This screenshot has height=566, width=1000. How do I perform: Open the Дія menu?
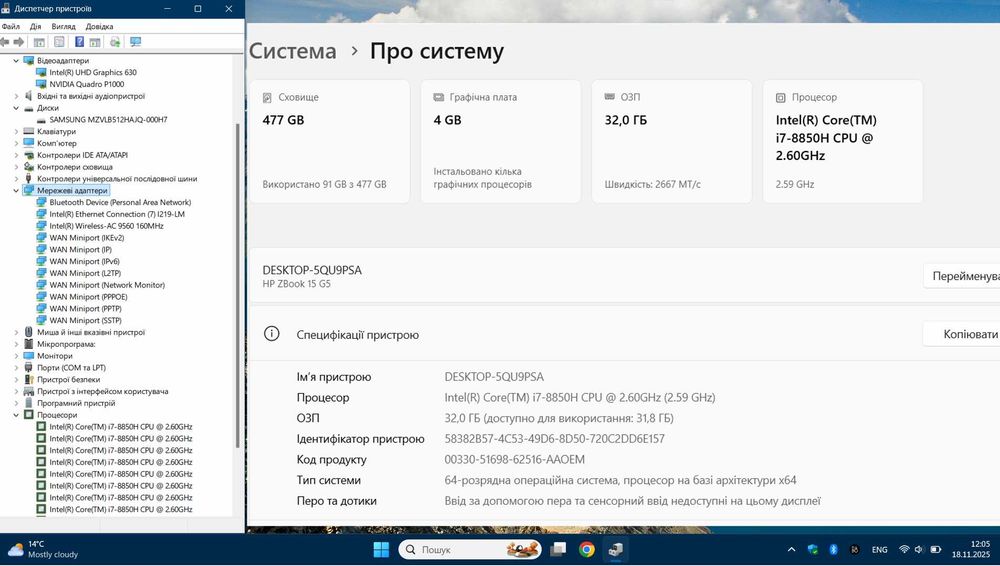(x=36, y=26)
